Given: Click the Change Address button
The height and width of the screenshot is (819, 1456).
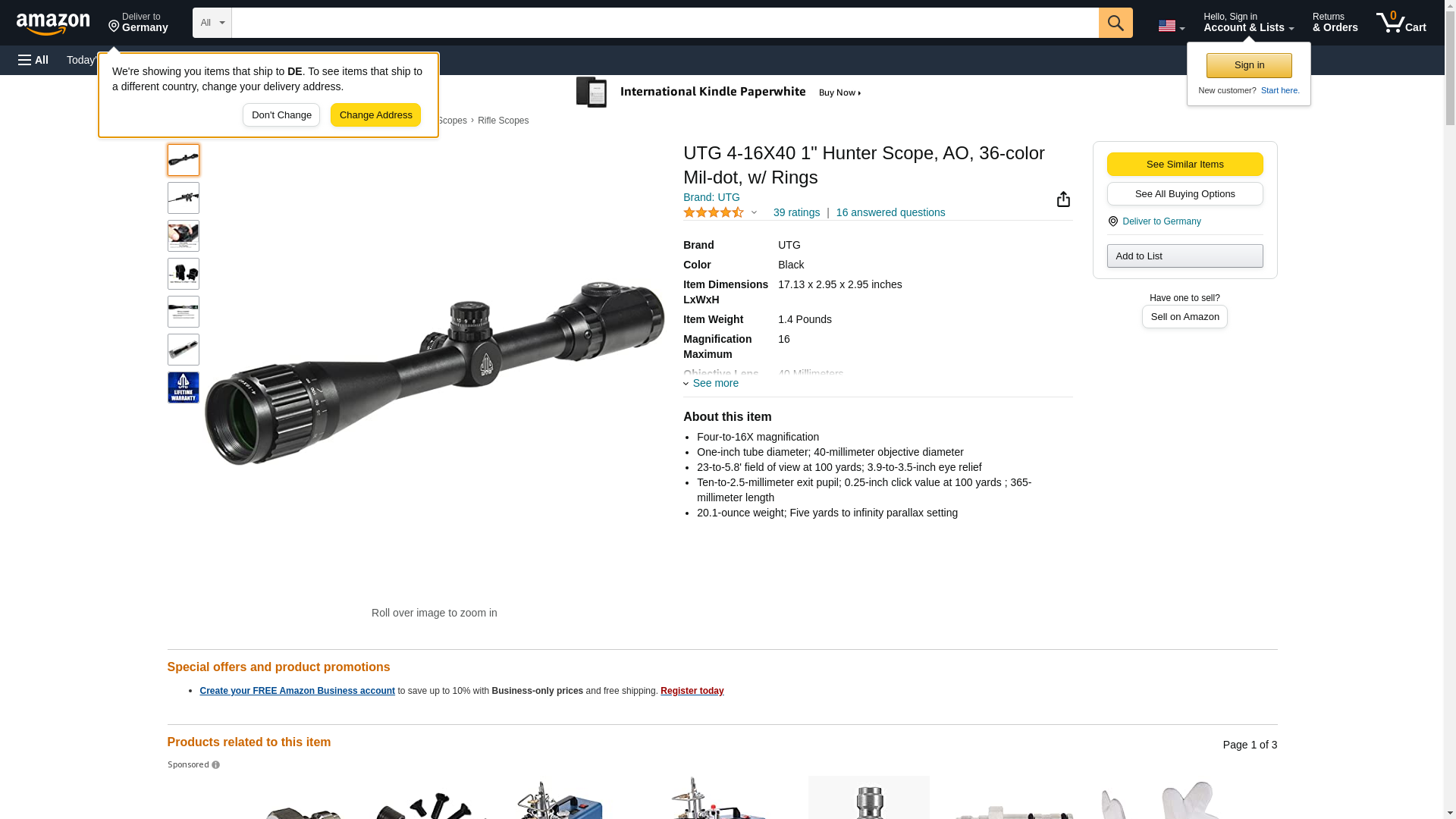Looking at the screenshot, I should click(x=375, y=115).
